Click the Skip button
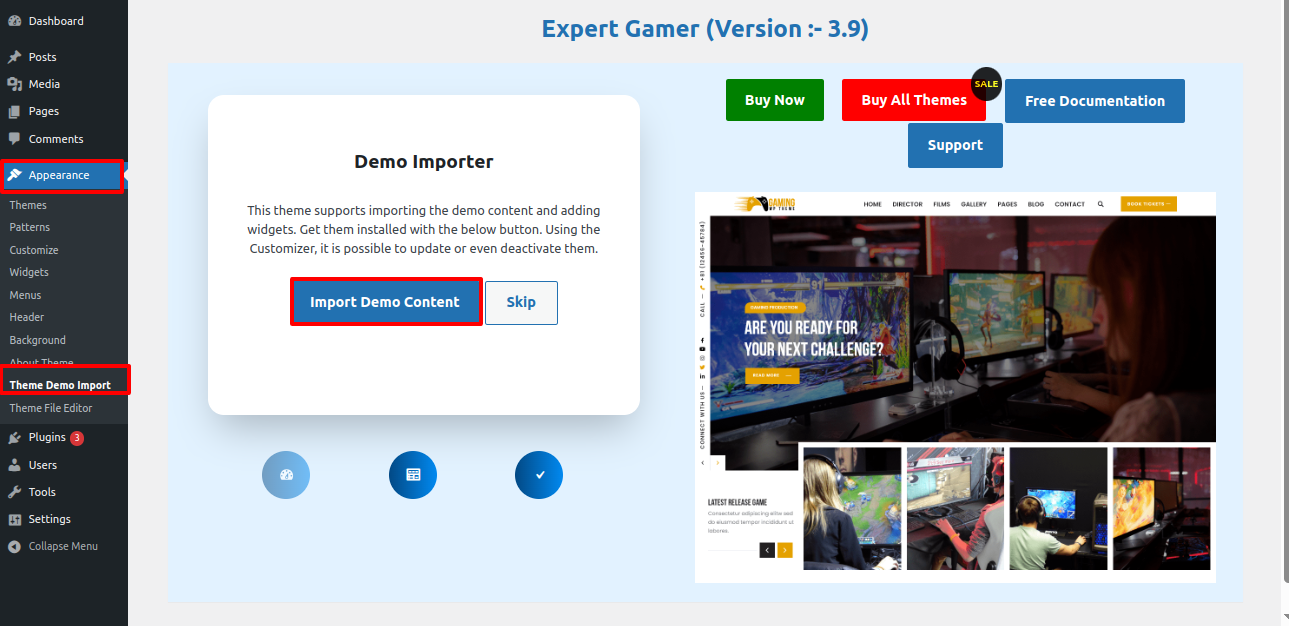The height and width of the screenshot is (626, 1289). [x=521, y=302]
